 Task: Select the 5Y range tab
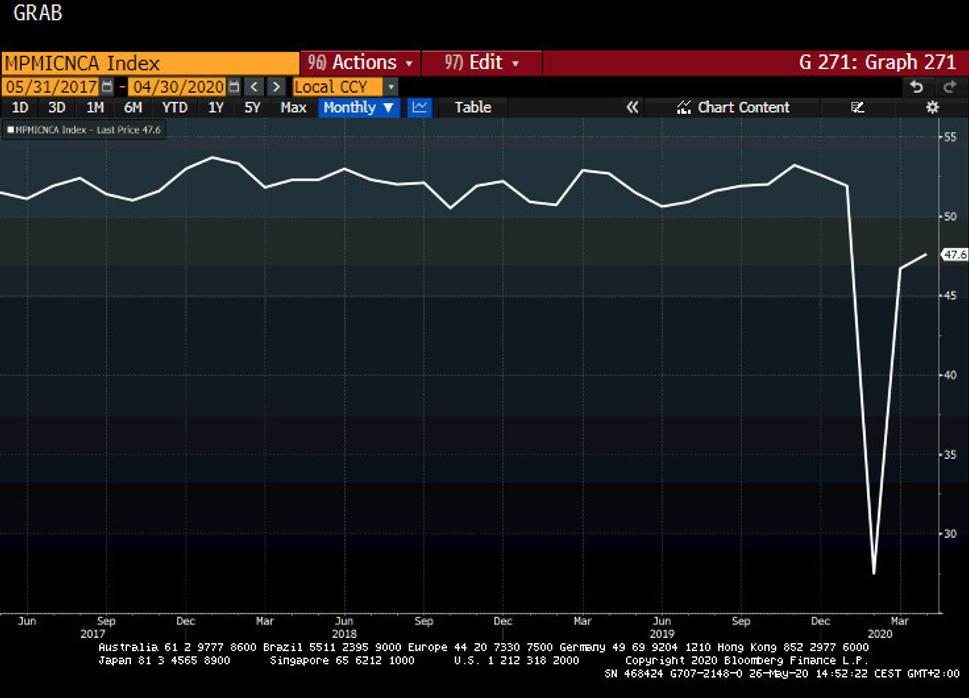click(x=252, y=107)
